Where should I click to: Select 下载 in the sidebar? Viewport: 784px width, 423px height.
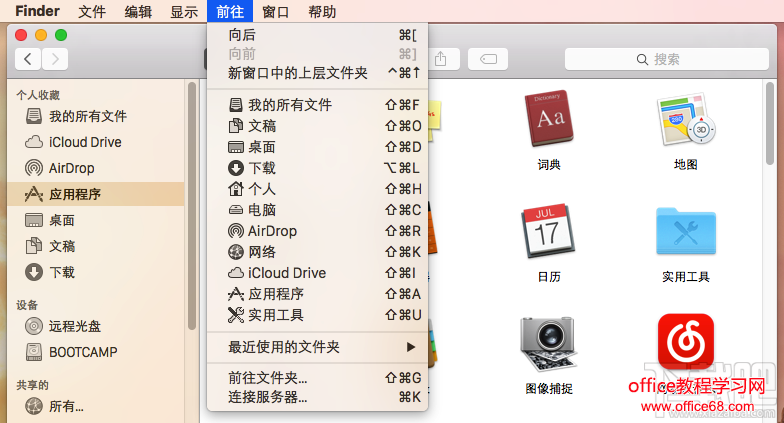coord(96,272)
